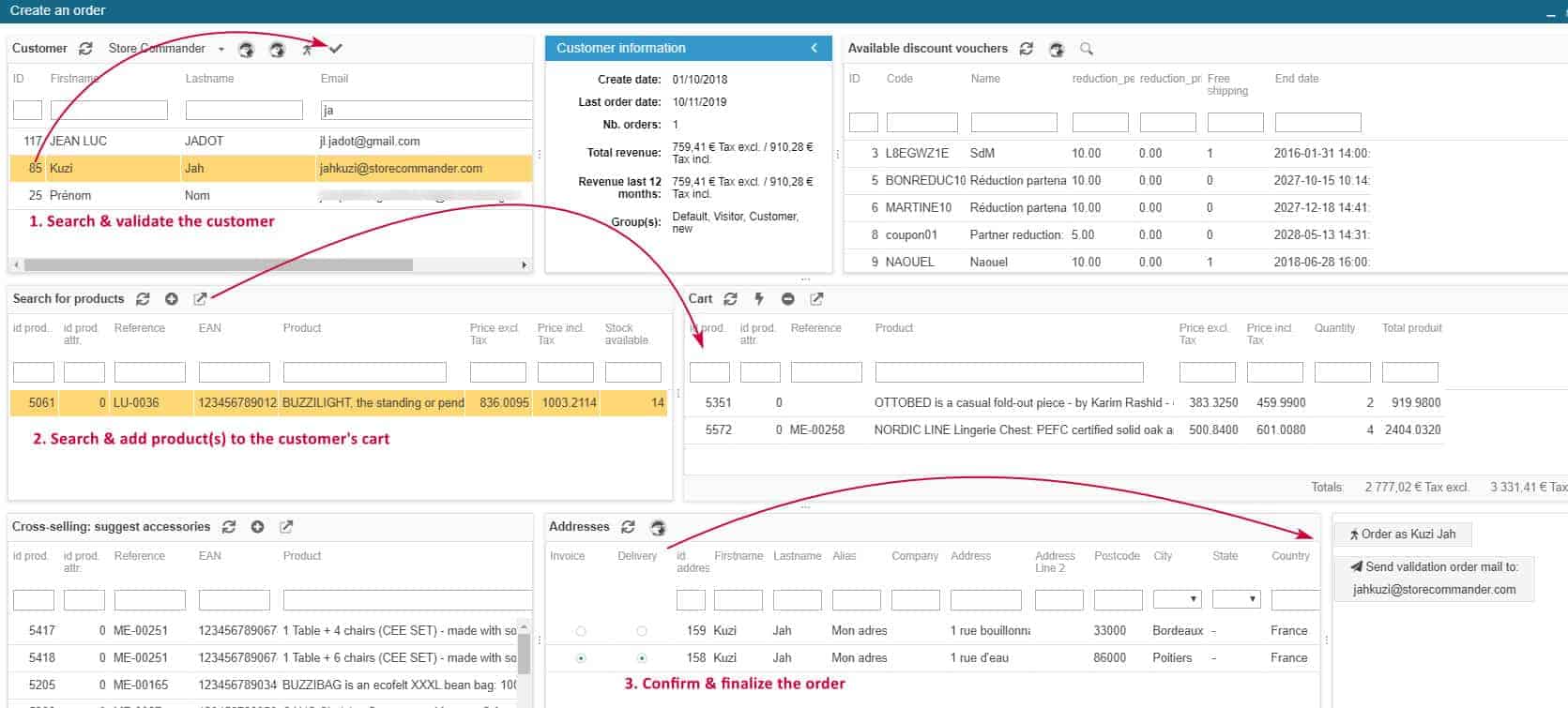Open Search for products panel in new window
Image resolution: width=1568 pixels, height=708 pixels.
200,299
